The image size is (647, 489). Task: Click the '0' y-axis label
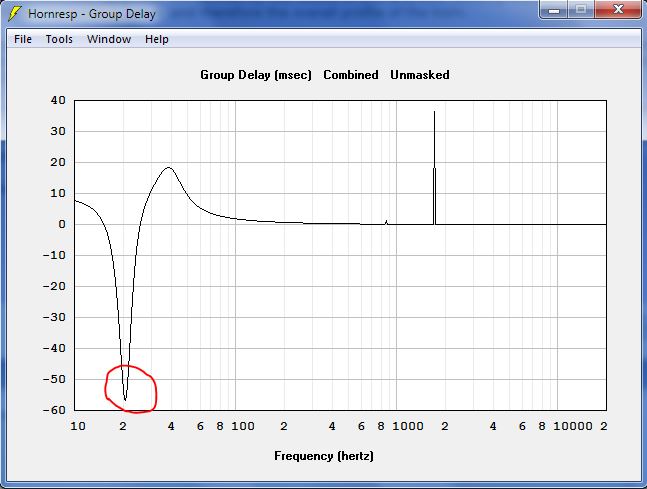62,224
